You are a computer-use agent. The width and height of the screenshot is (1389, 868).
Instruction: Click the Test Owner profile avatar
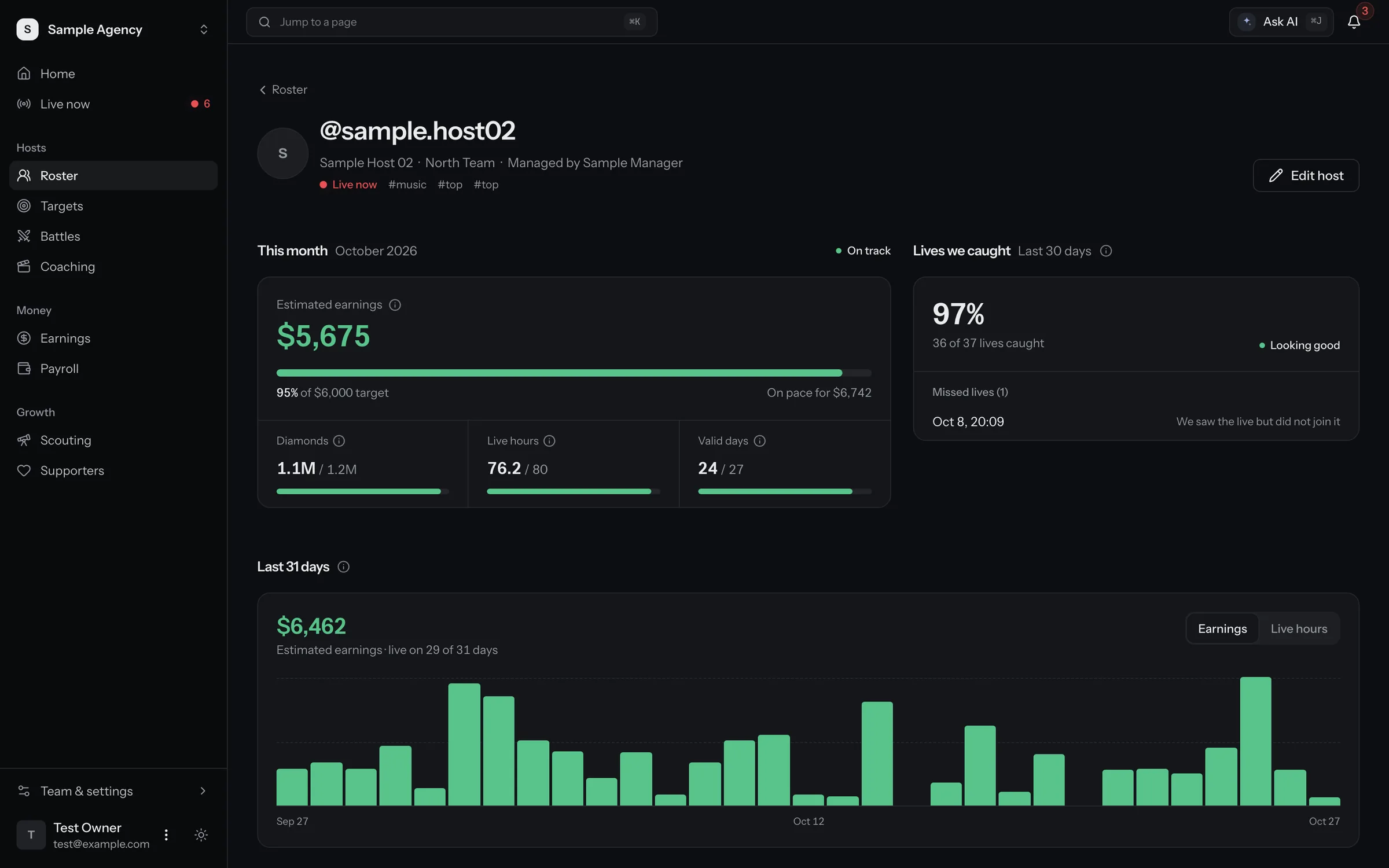[x=31, y=835]
